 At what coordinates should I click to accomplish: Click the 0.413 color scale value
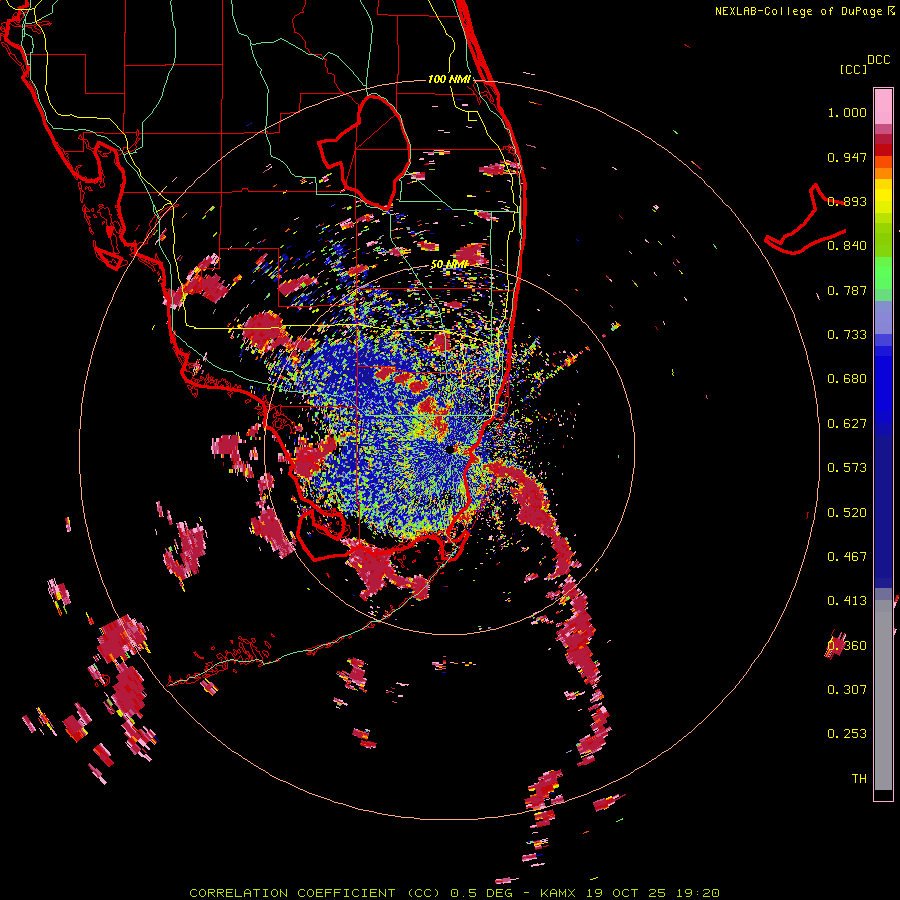tap(847, 601)
